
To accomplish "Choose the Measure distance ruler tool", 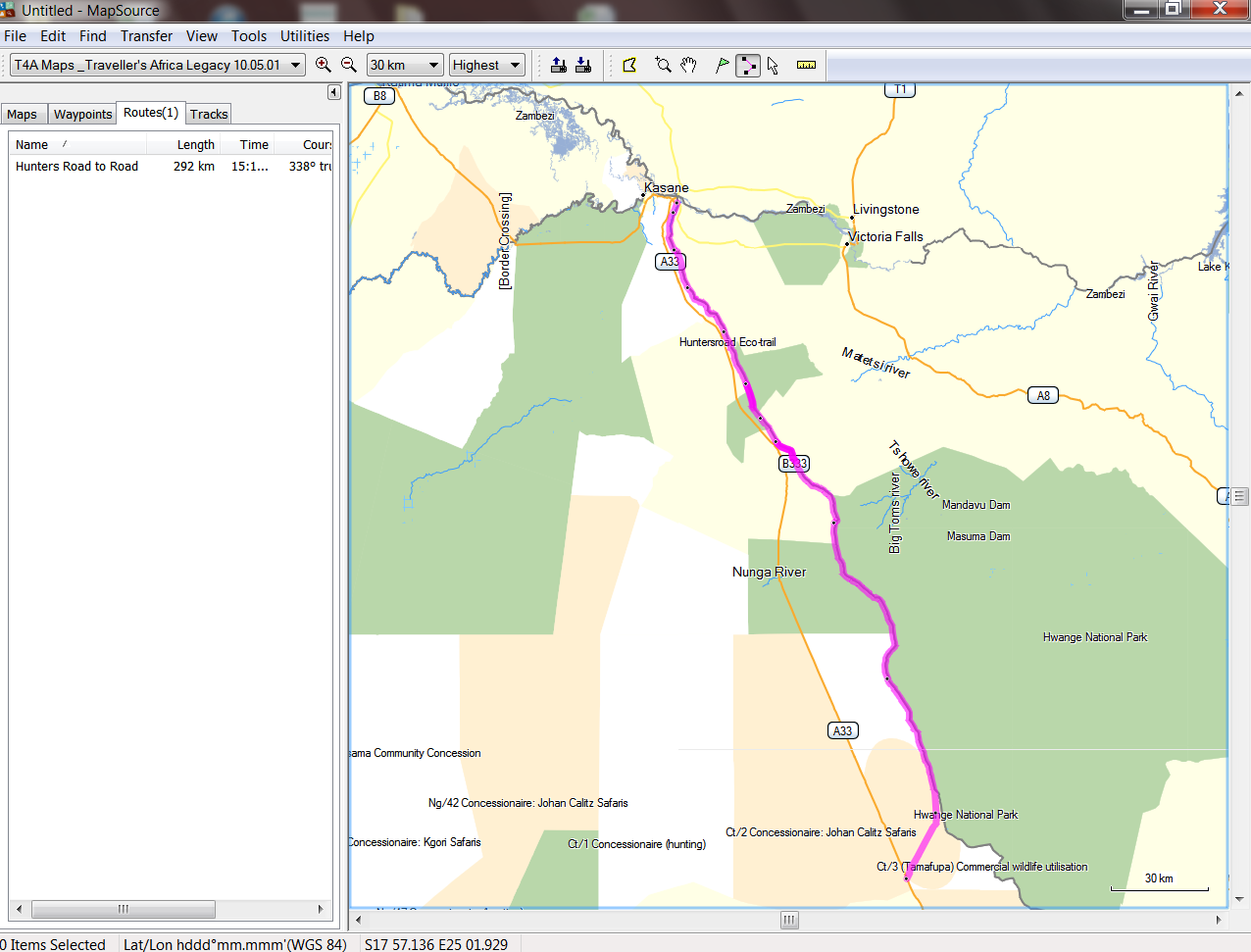I will [x=806, y=66].
